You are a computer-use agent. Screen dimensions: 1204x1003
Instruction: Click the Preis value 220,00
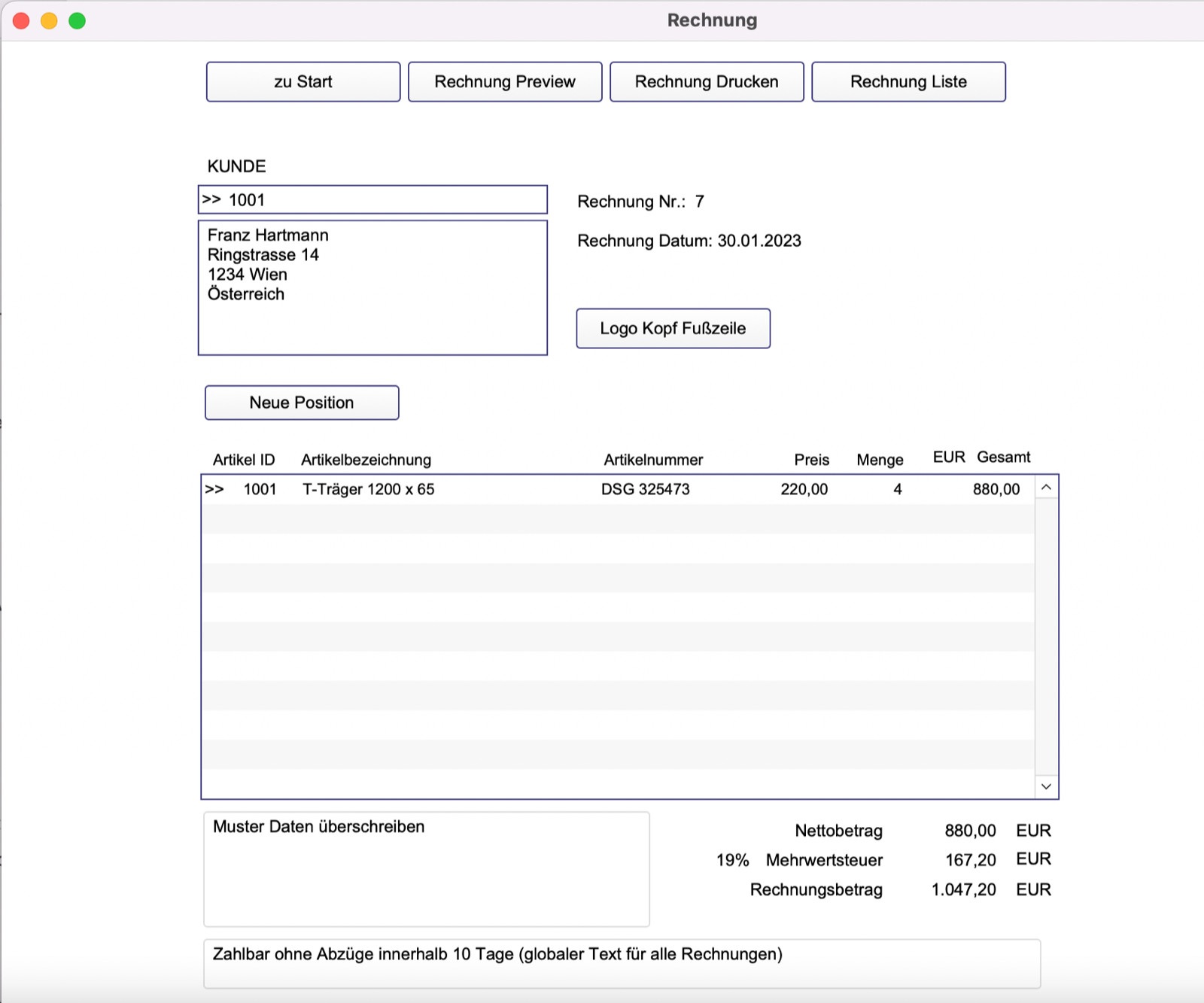804,490
